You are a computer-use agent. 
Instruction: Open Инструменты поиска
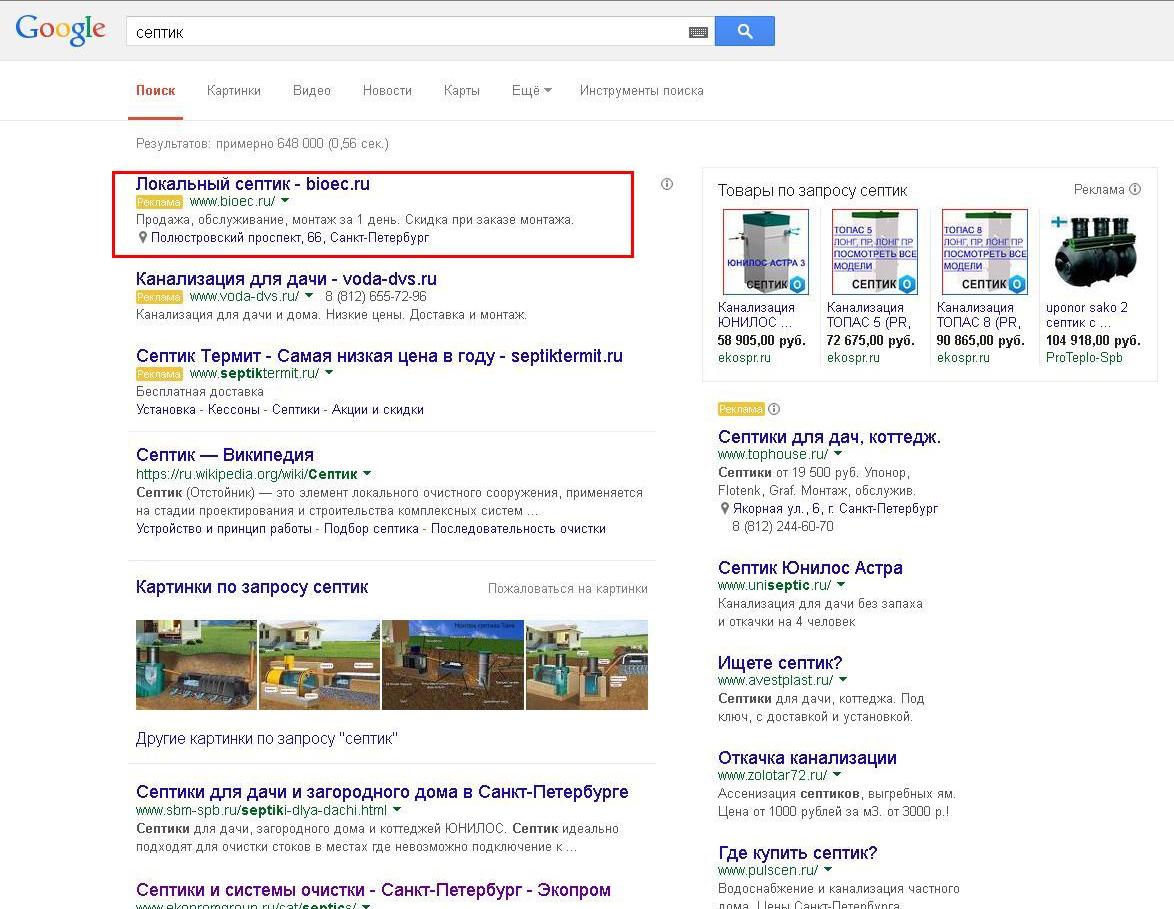click(642, 91)
